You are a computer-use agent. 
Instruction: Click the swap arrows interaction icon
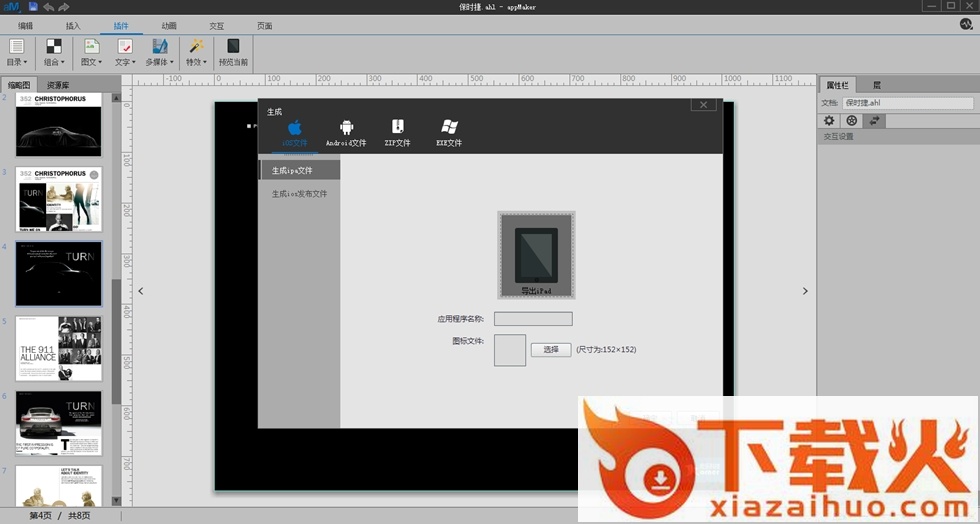874,121
